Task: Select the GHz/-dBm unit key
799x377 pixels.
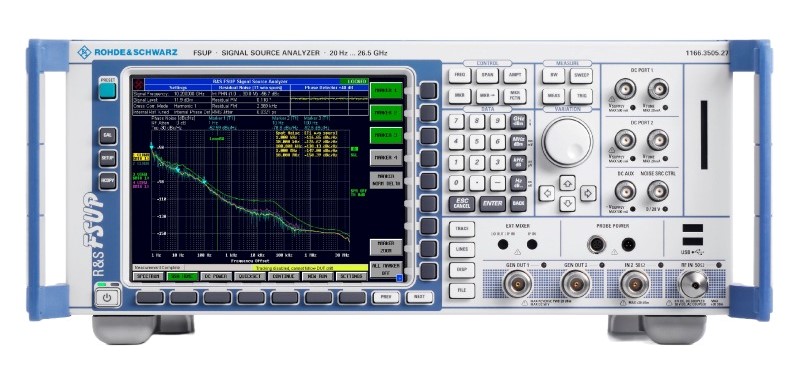Action: (518, 122)
